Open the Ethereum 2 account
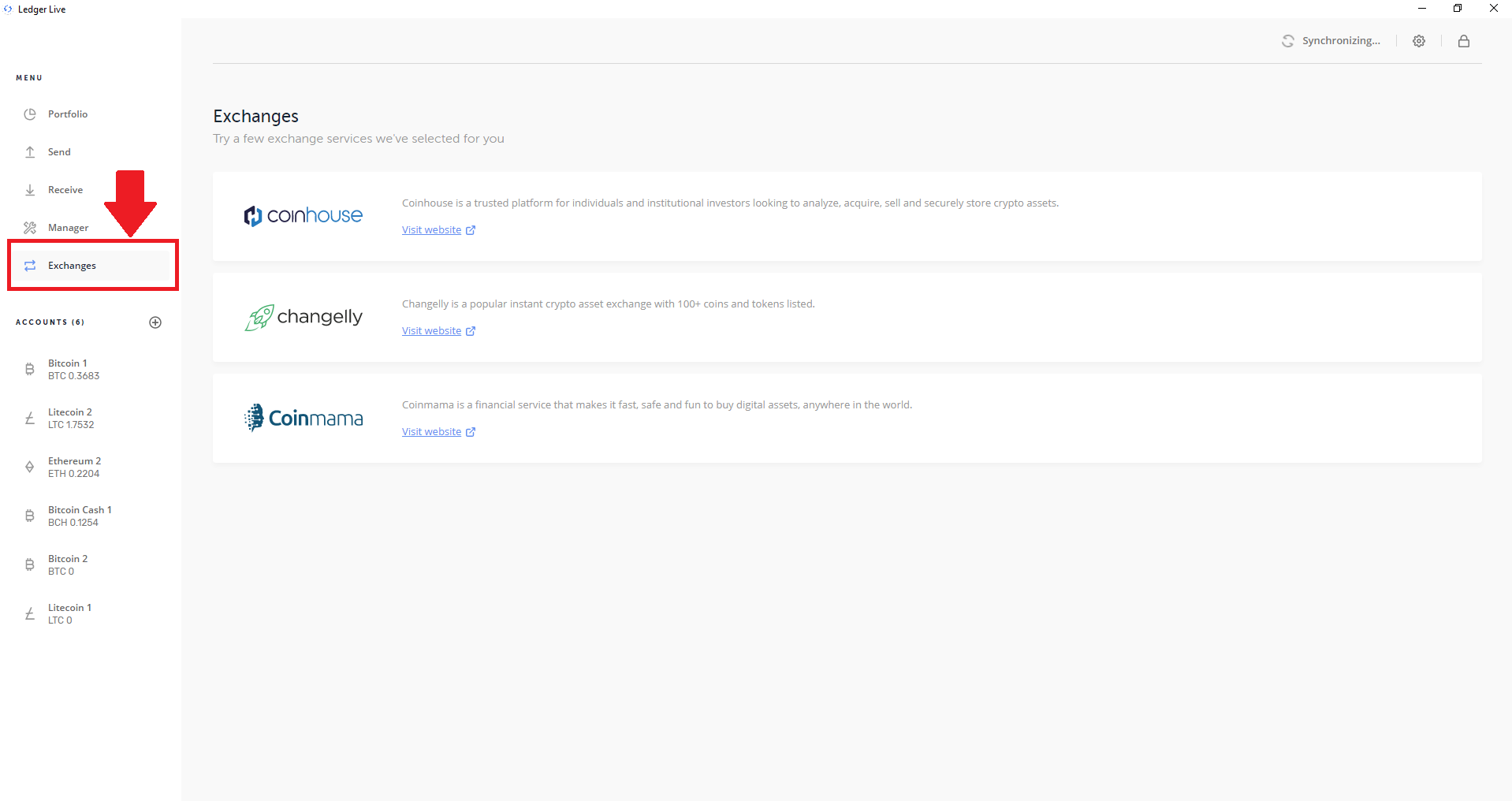Viewport: 1512px width, 801px height. [91, 468]
